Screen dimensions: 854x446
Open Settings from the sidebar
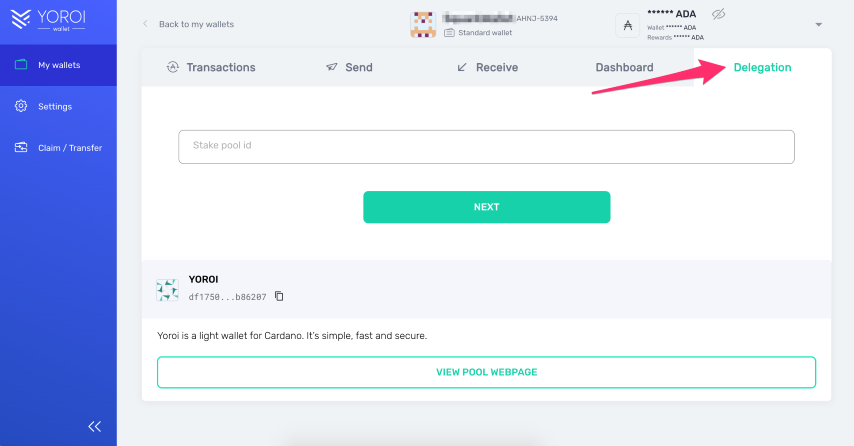coord(55,106)
